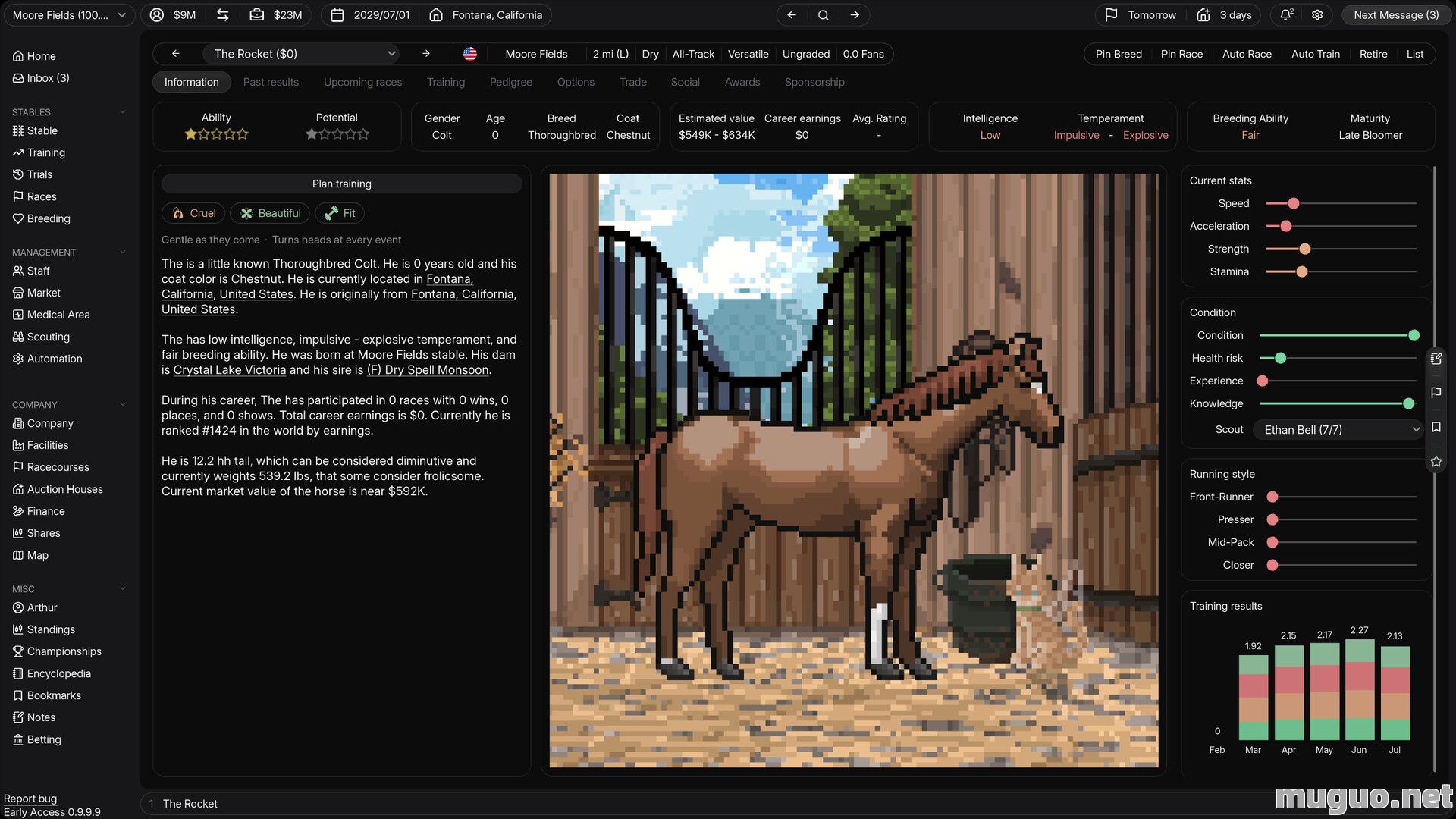Click the Knowledge slider handle
Screen dimensions: 1456x819
pos(1408,403)
